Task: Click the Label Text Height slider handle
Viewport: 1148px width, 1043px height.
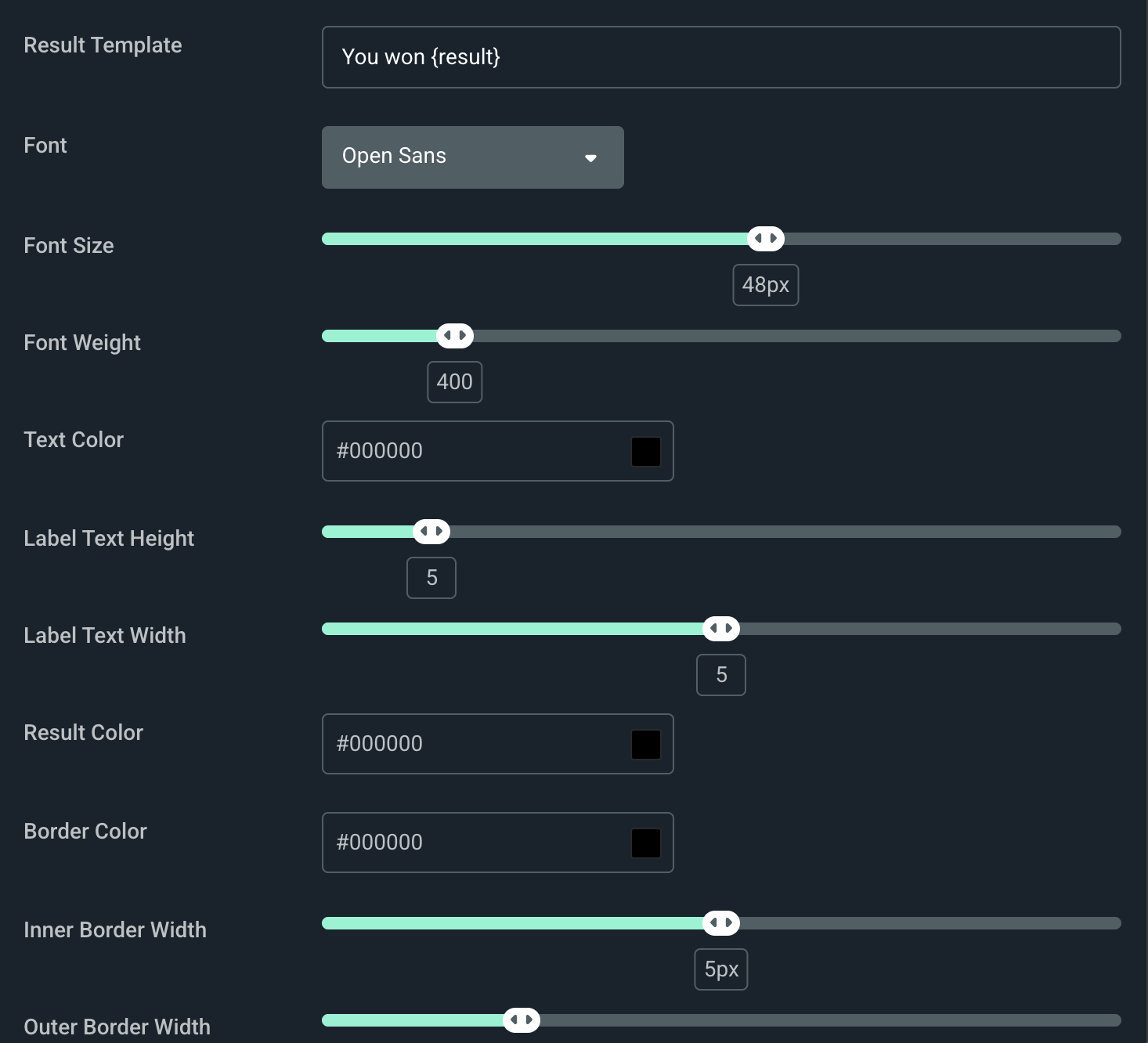Action: click(x=431, y=531)
